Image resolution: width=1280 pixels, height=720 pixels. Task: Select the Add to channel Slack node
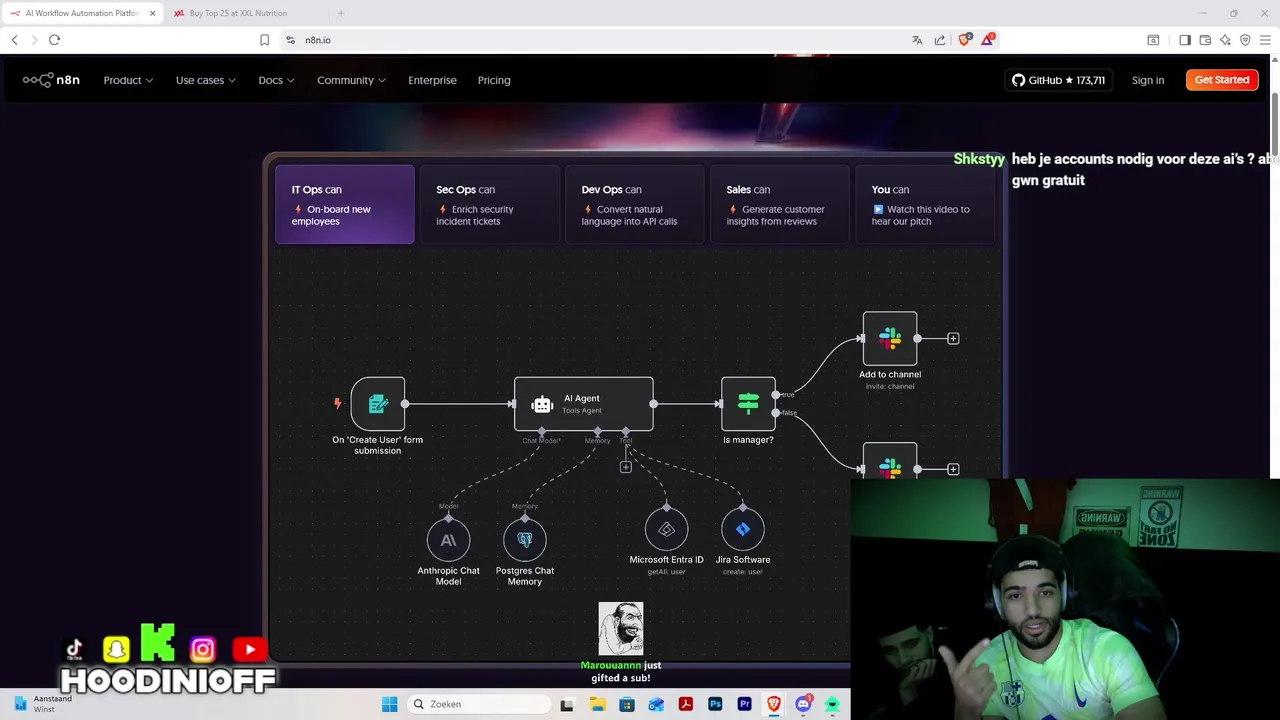coord(890,339)
